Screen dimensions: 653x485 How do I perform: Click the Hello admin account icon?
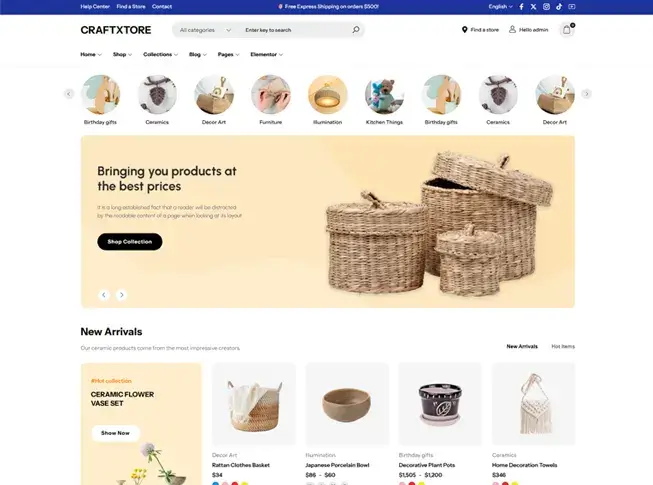pyautogui.click(x=512, y=29)
